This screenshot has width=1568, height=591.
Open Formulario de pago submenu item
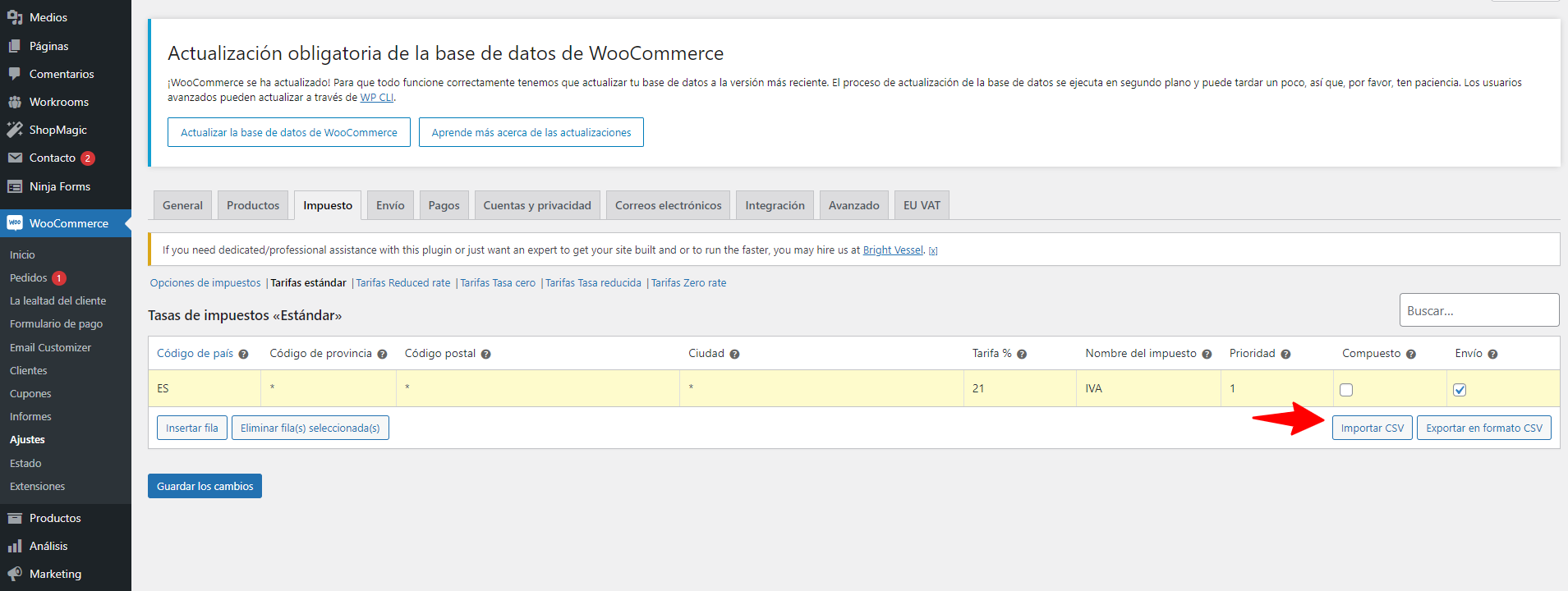[56, 324]
